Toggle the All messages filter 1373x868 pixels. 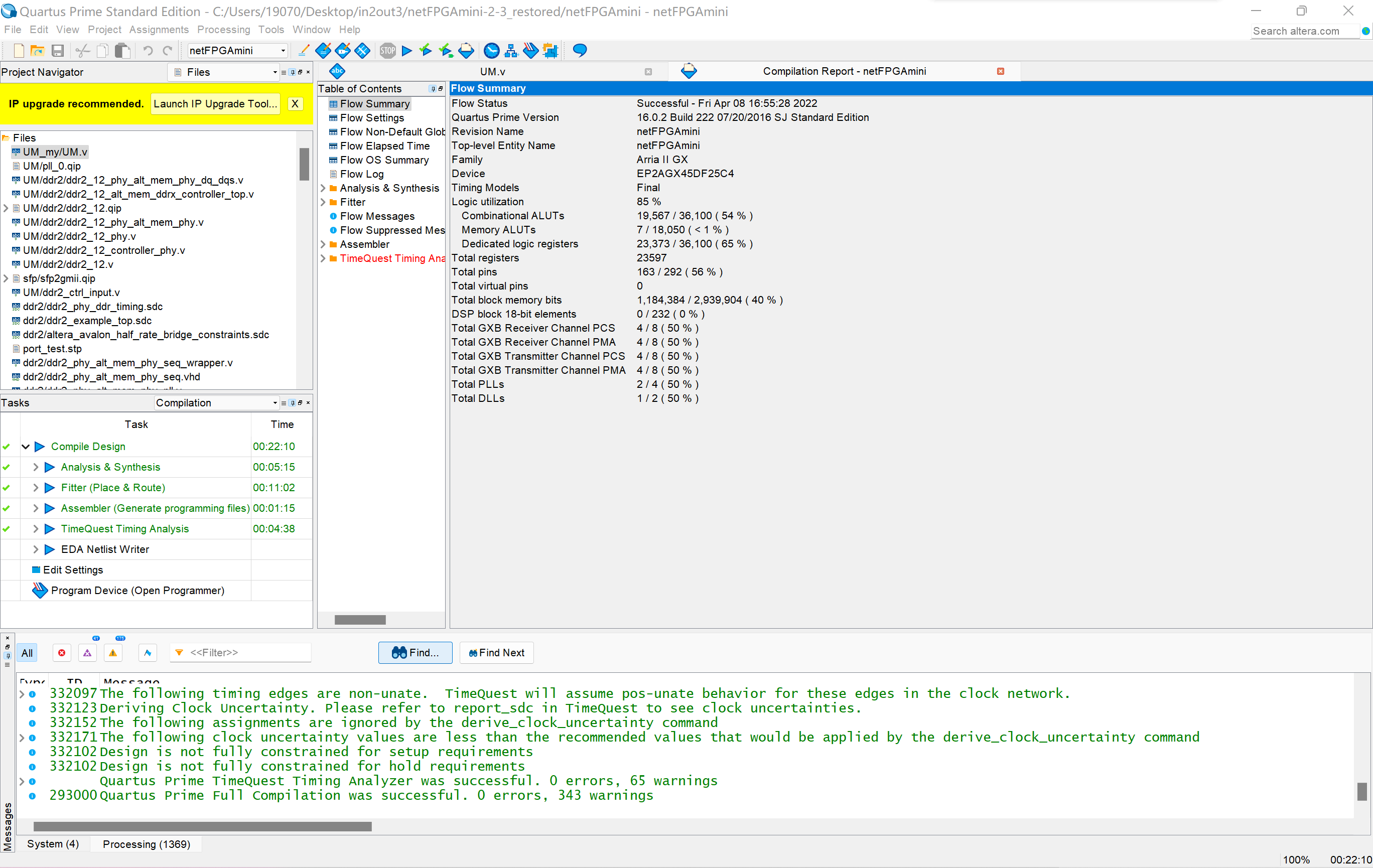click(27, 653)
